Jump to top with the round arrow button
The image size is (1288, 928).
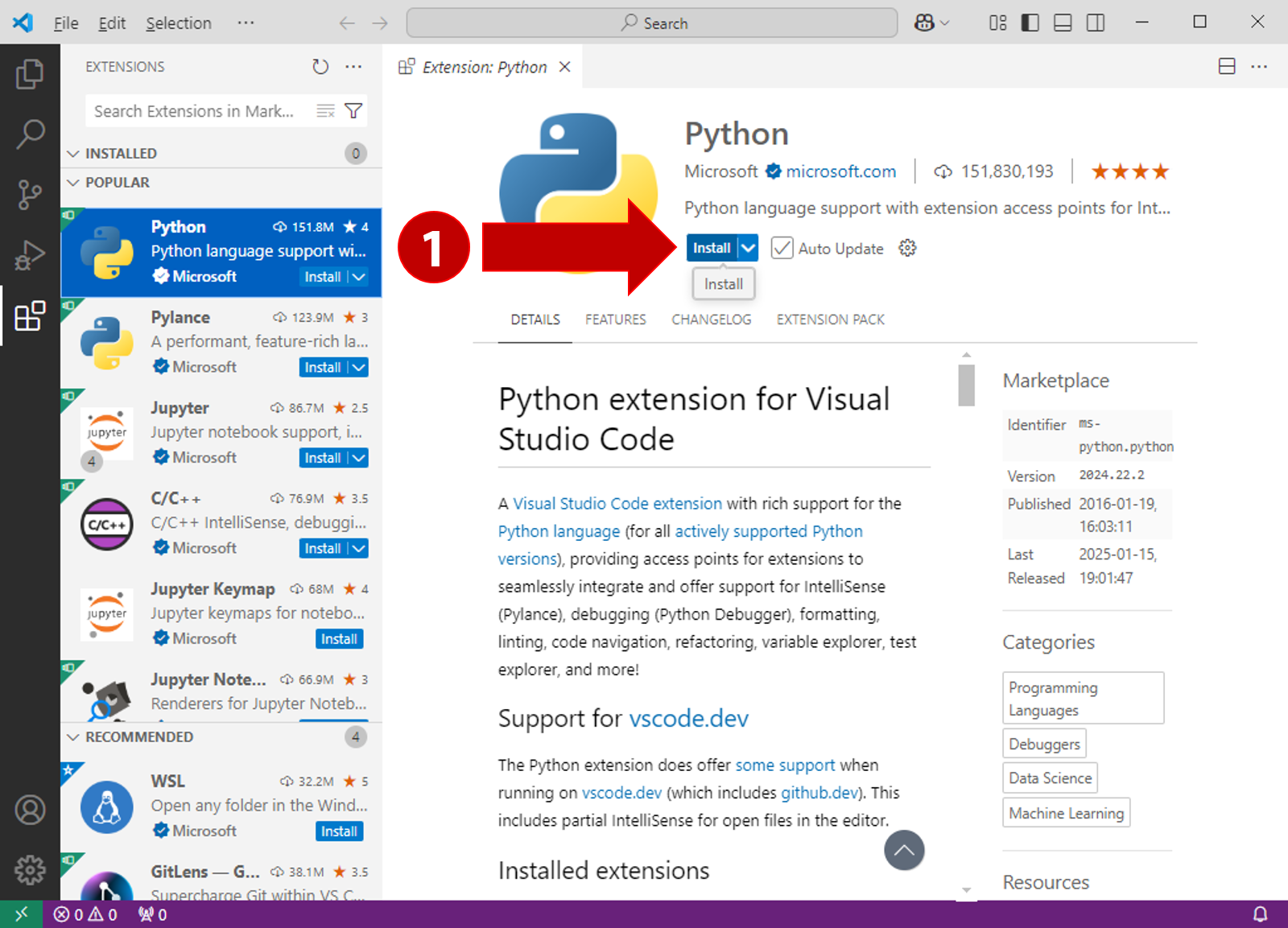[x=904, y=850]
